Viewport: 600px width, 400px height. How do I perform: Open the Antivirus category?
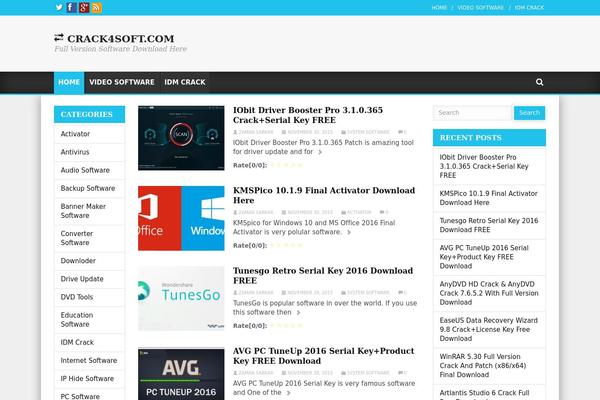point(75,152)
